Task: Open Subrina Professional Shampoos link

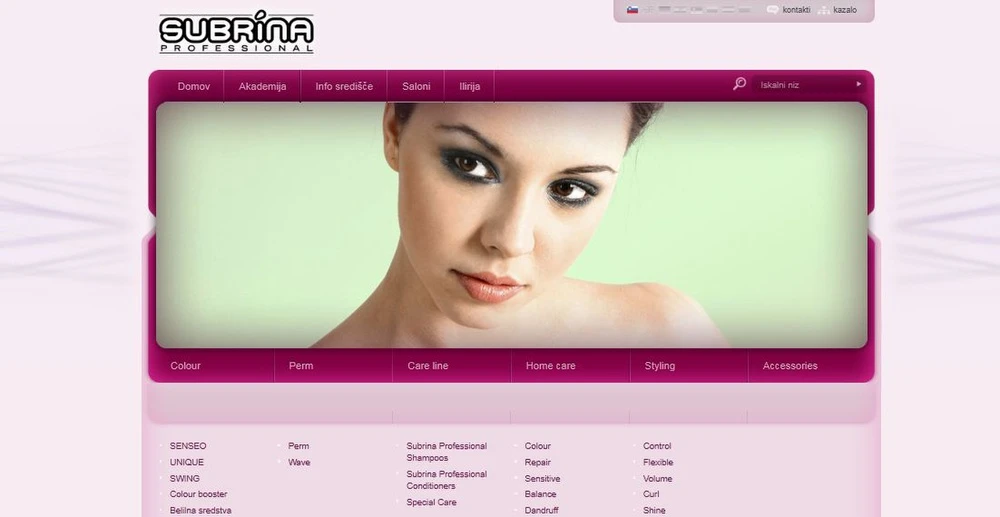Action: pos(446,452)
